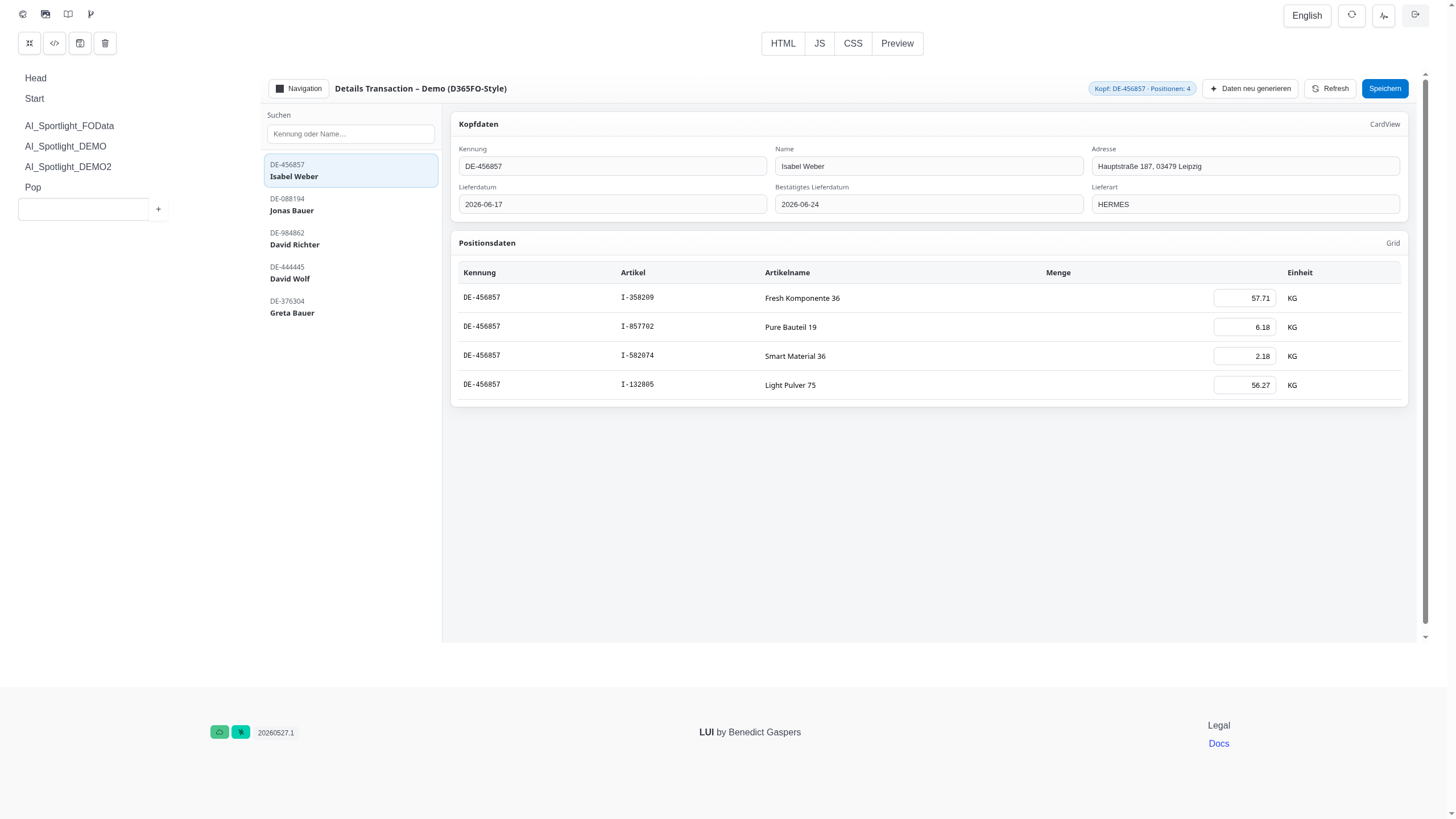This screenshot has height=819, width=1456.
Task: Click the Bestätigtes Lieferdatum field 2026-06-24
Action: [929, 204]
